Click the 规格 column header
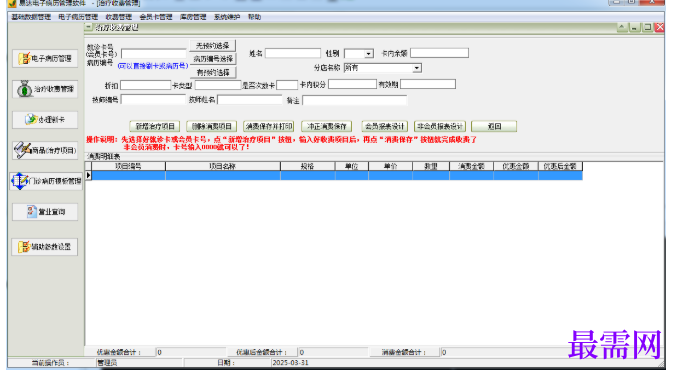This screenshot has width=680, height=376. click(308, 167)
